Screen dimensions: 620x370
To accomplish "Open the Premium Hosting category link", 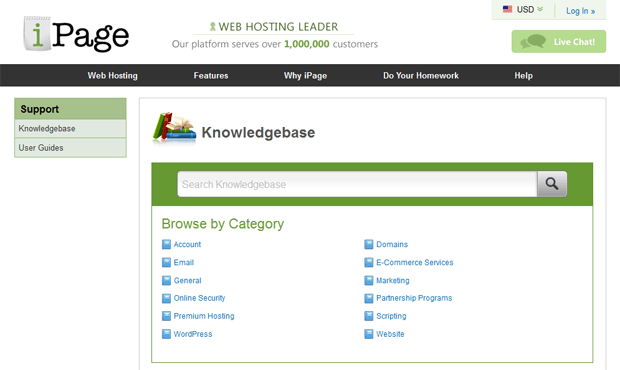I will tap(204, 316).
